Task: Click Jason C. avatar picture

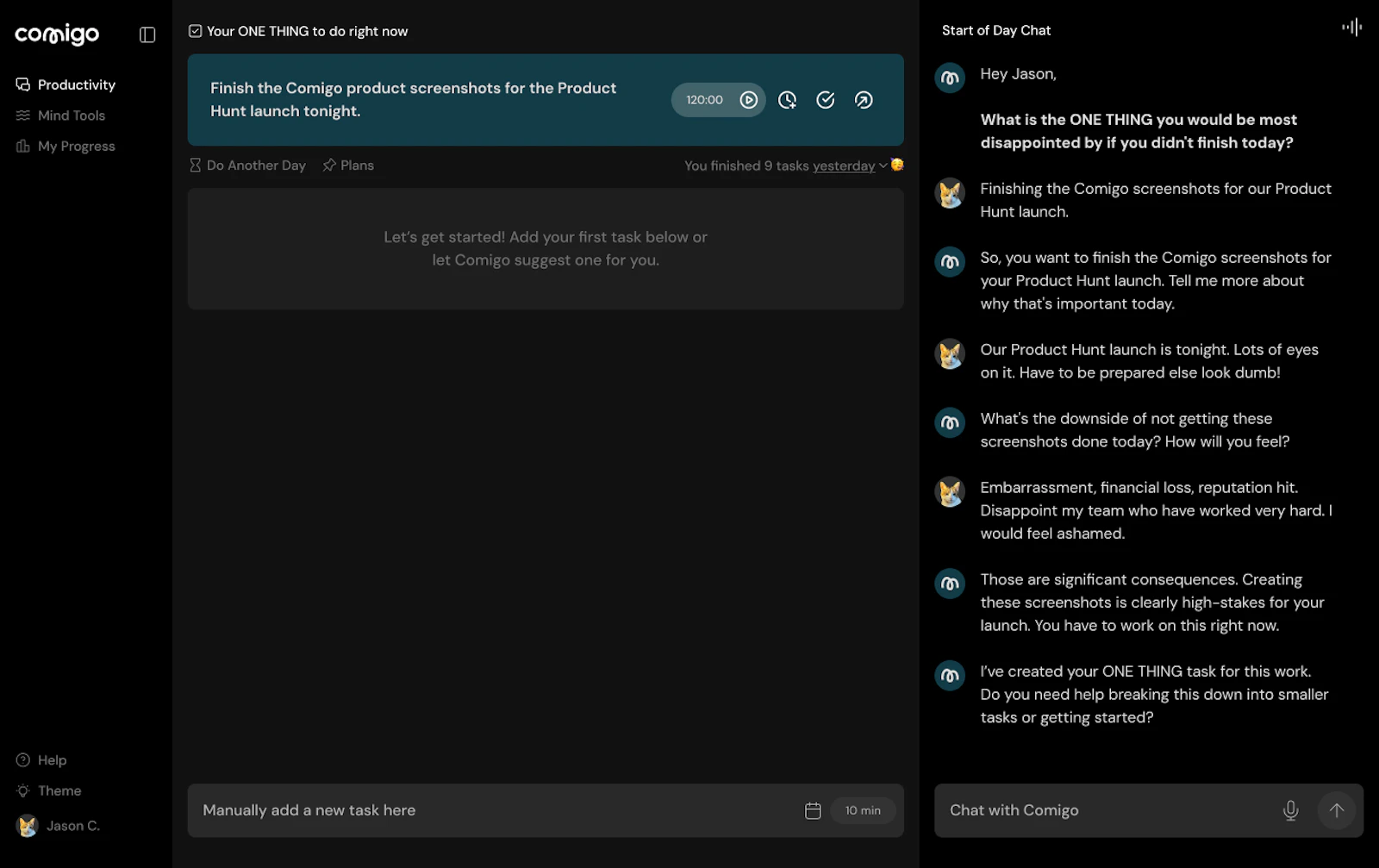Action: [x=28, y=826]
